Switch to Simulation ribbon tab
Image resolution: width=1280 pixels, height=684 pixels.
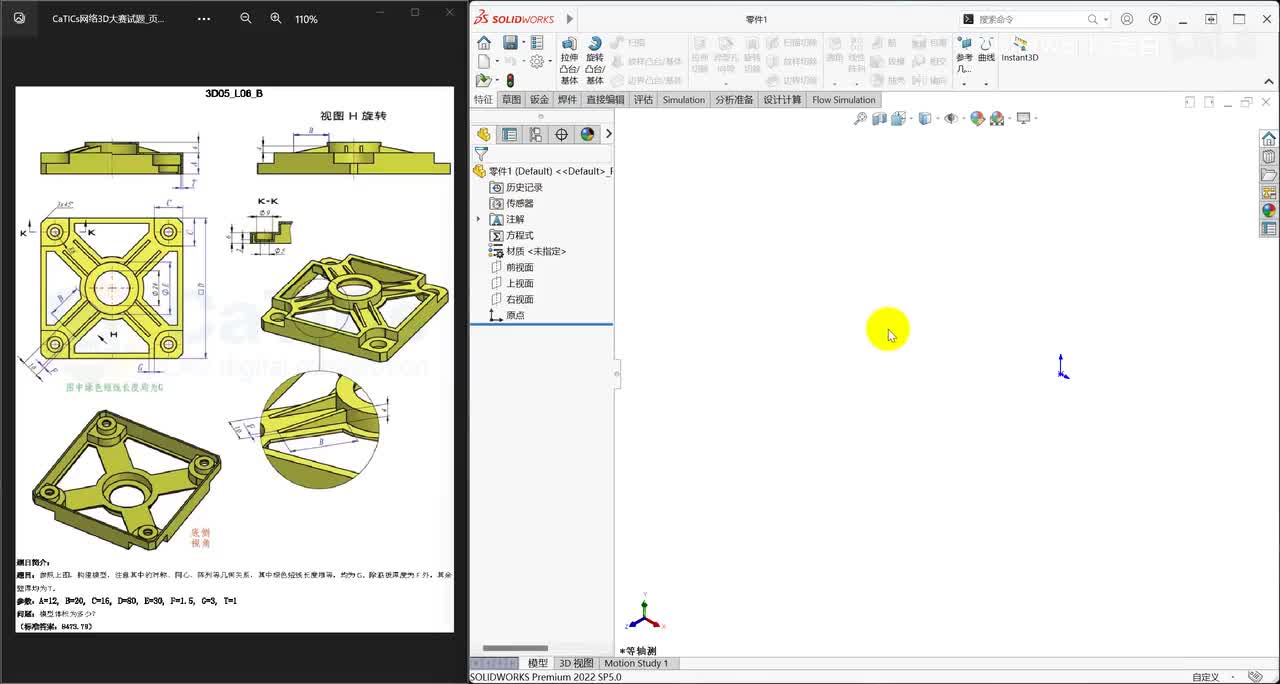click(x=684, y=100)
